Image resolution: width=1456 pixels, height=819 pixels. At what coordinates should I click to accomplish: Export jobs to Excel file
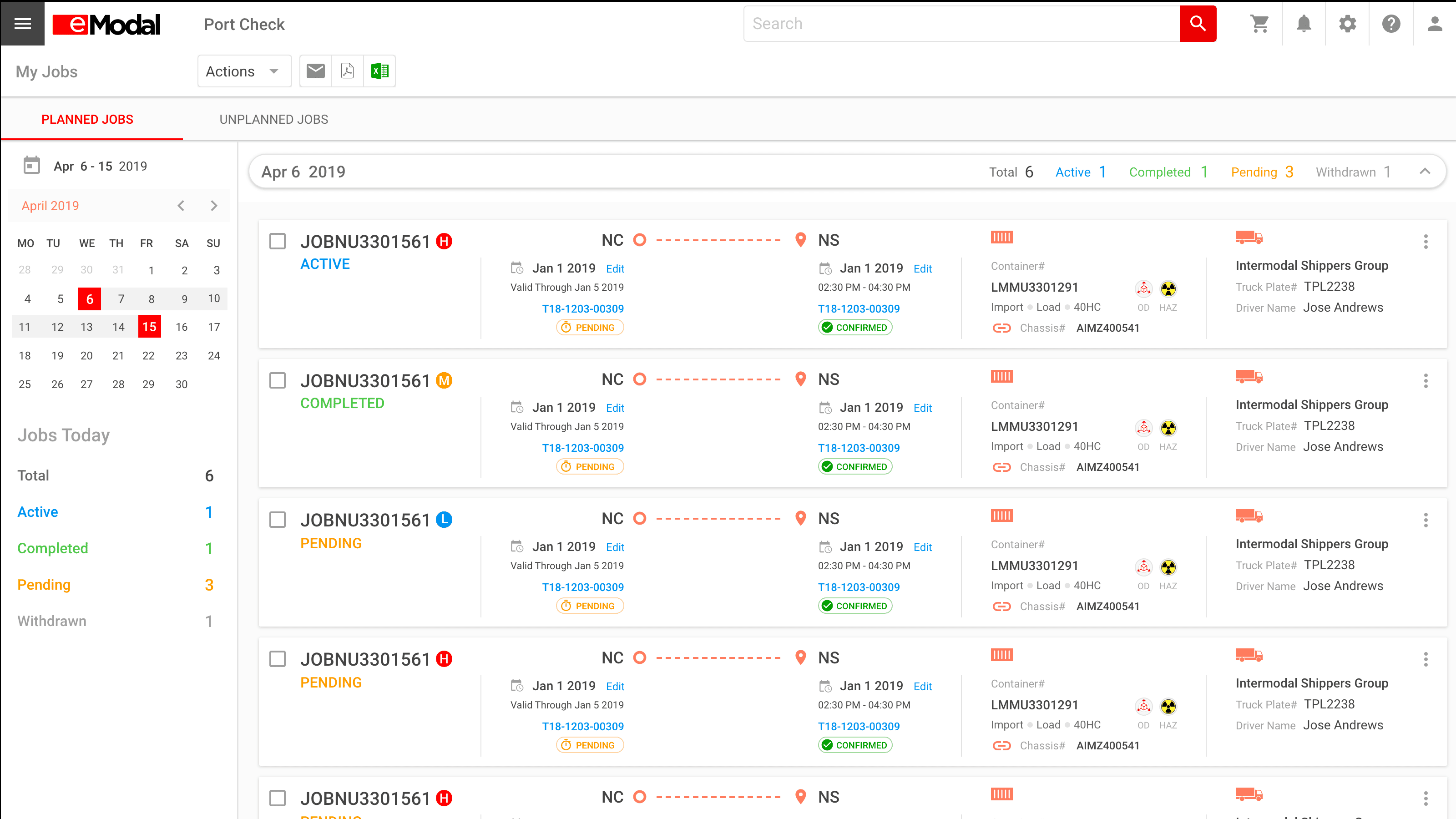click(379, 71)
